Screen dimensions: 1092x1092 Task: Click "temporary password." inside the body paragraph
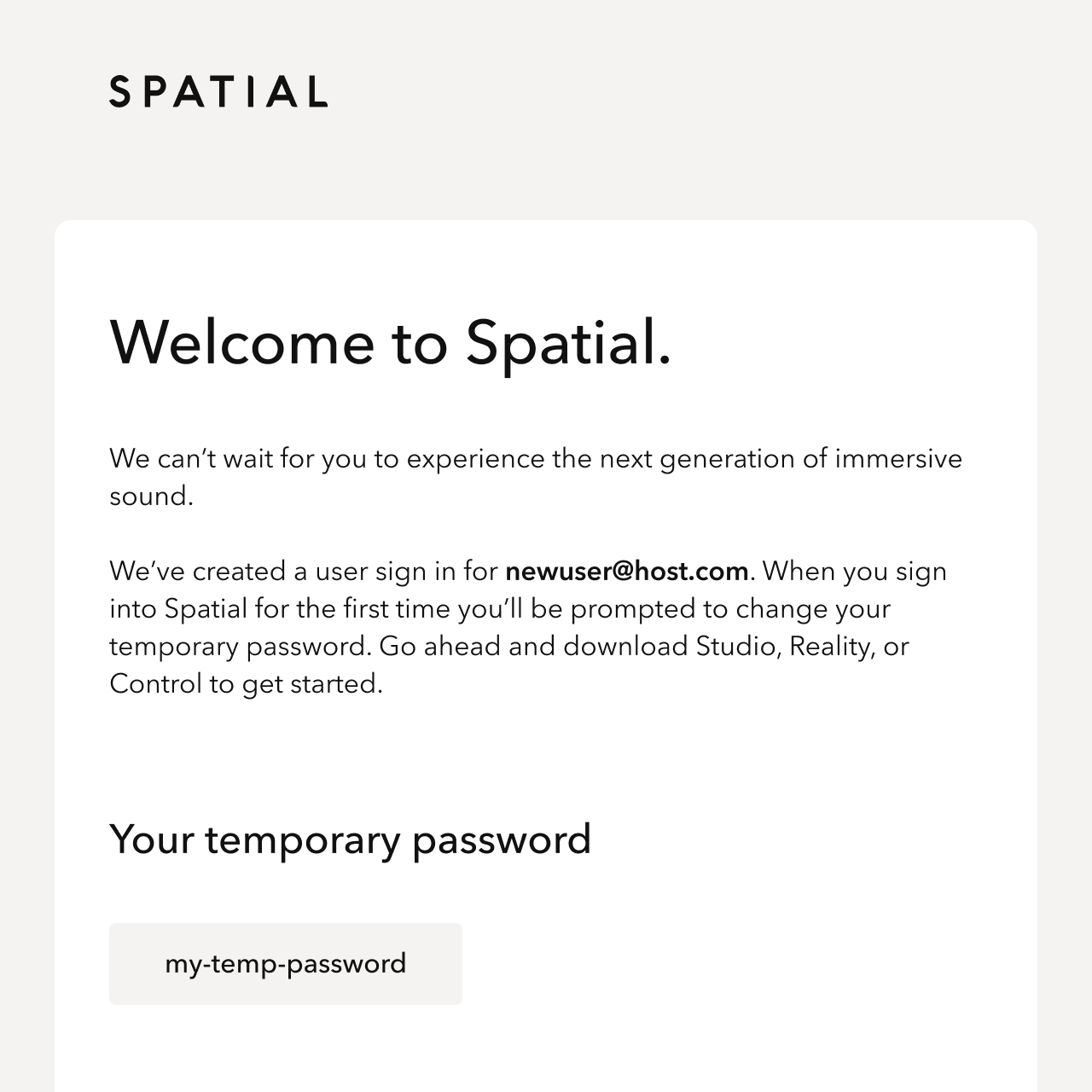click(241, 646)
